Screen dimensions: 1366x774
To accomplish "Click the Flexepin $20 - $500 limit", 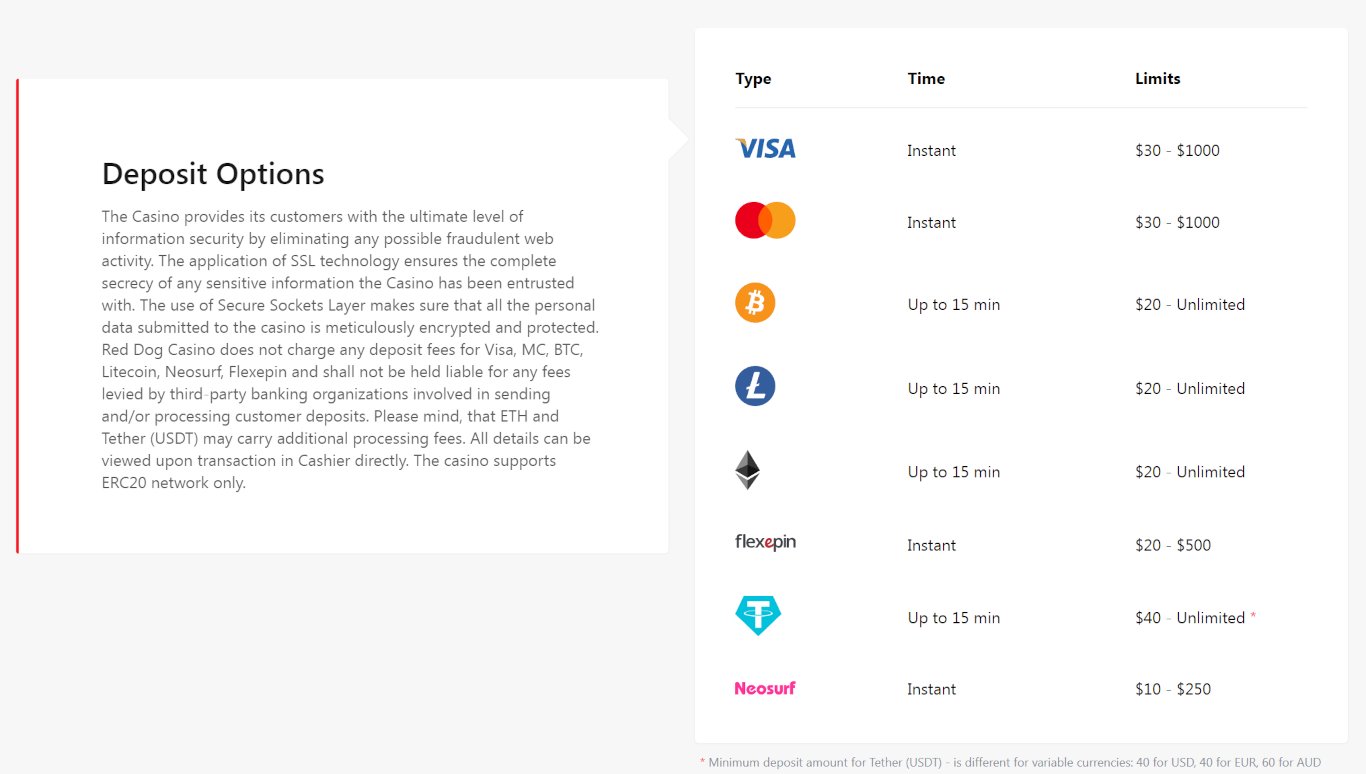I will (x=1173, y=545).
